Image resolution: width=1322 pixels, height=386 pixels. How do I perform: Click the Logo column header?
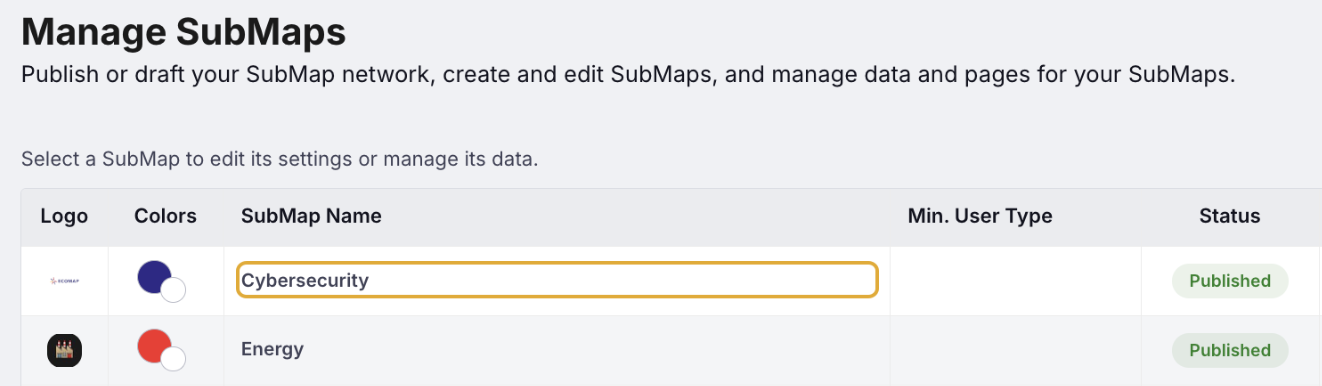point(64,216)
